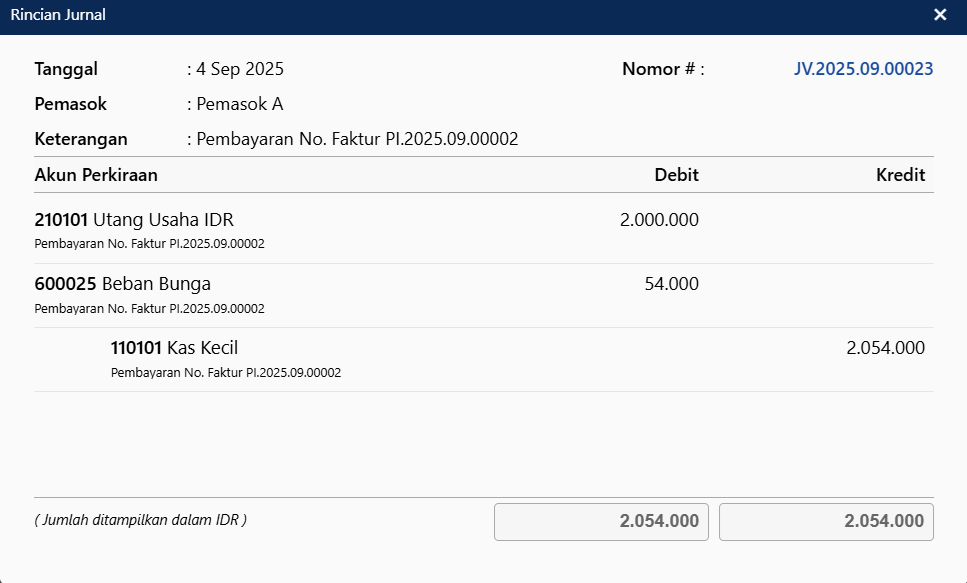Click the date value 4 Sep 2025
967x583 pixels.
tap(240, 69)
